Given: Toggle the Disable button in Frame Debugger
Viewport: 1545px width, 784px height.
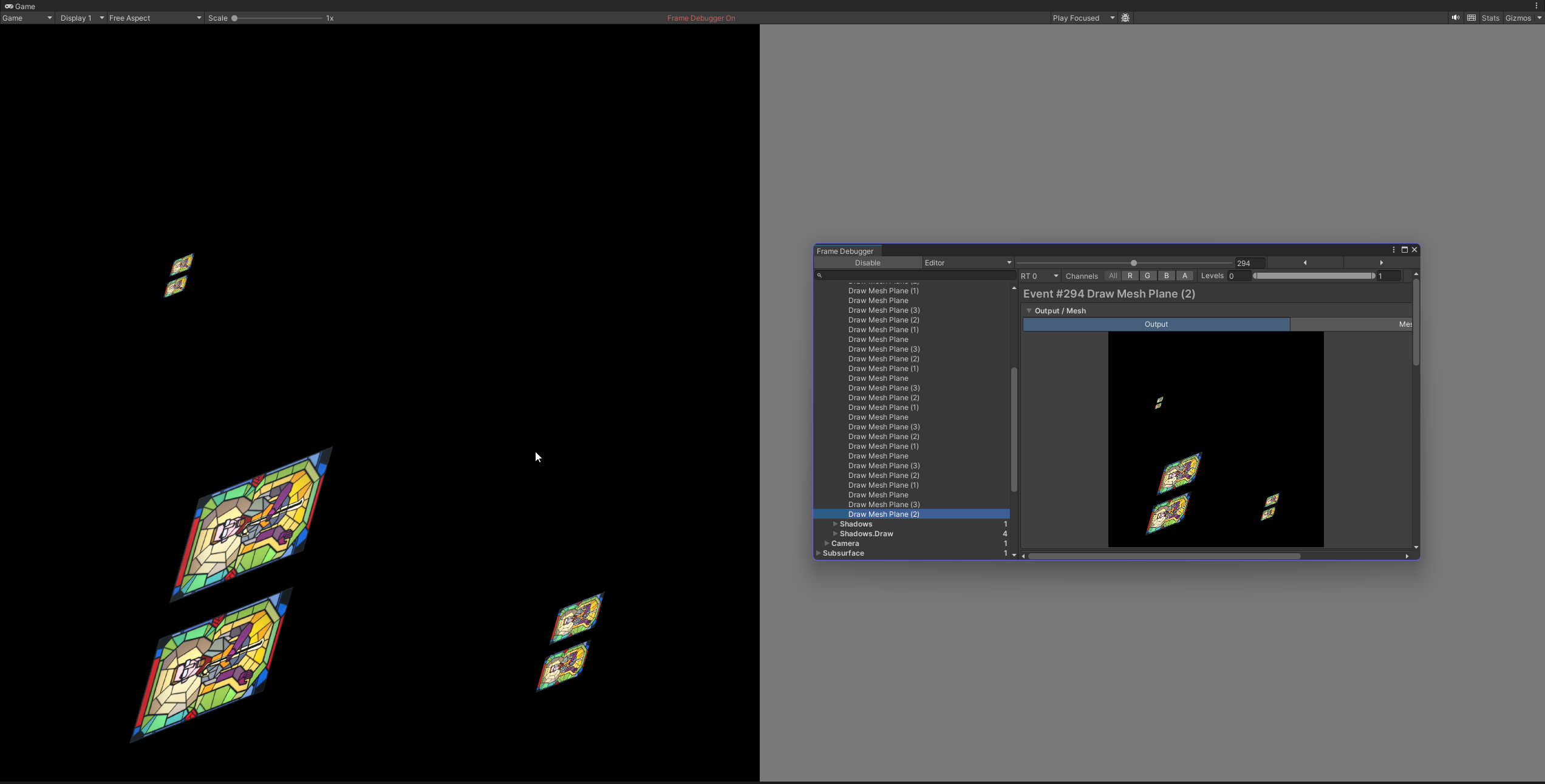Looking at the screenshot, I should tap(867, 262).
